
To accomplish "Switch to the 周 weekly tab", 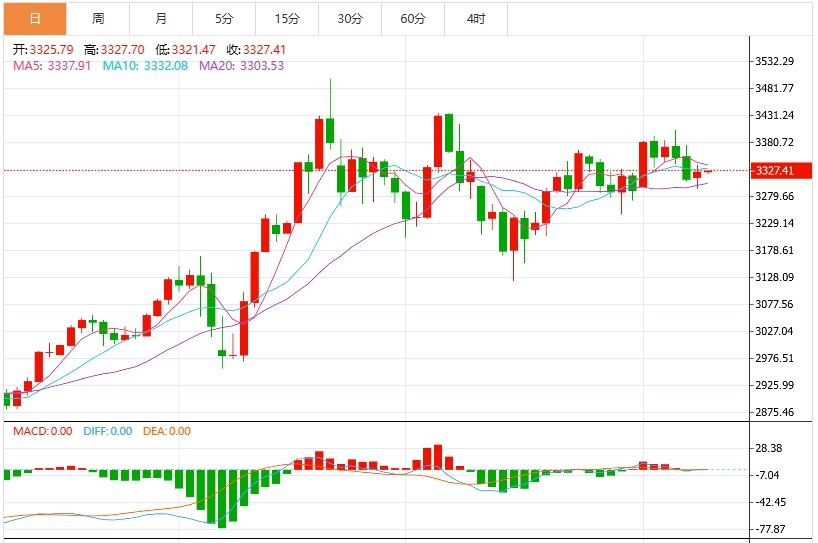I will click(98, 19).
